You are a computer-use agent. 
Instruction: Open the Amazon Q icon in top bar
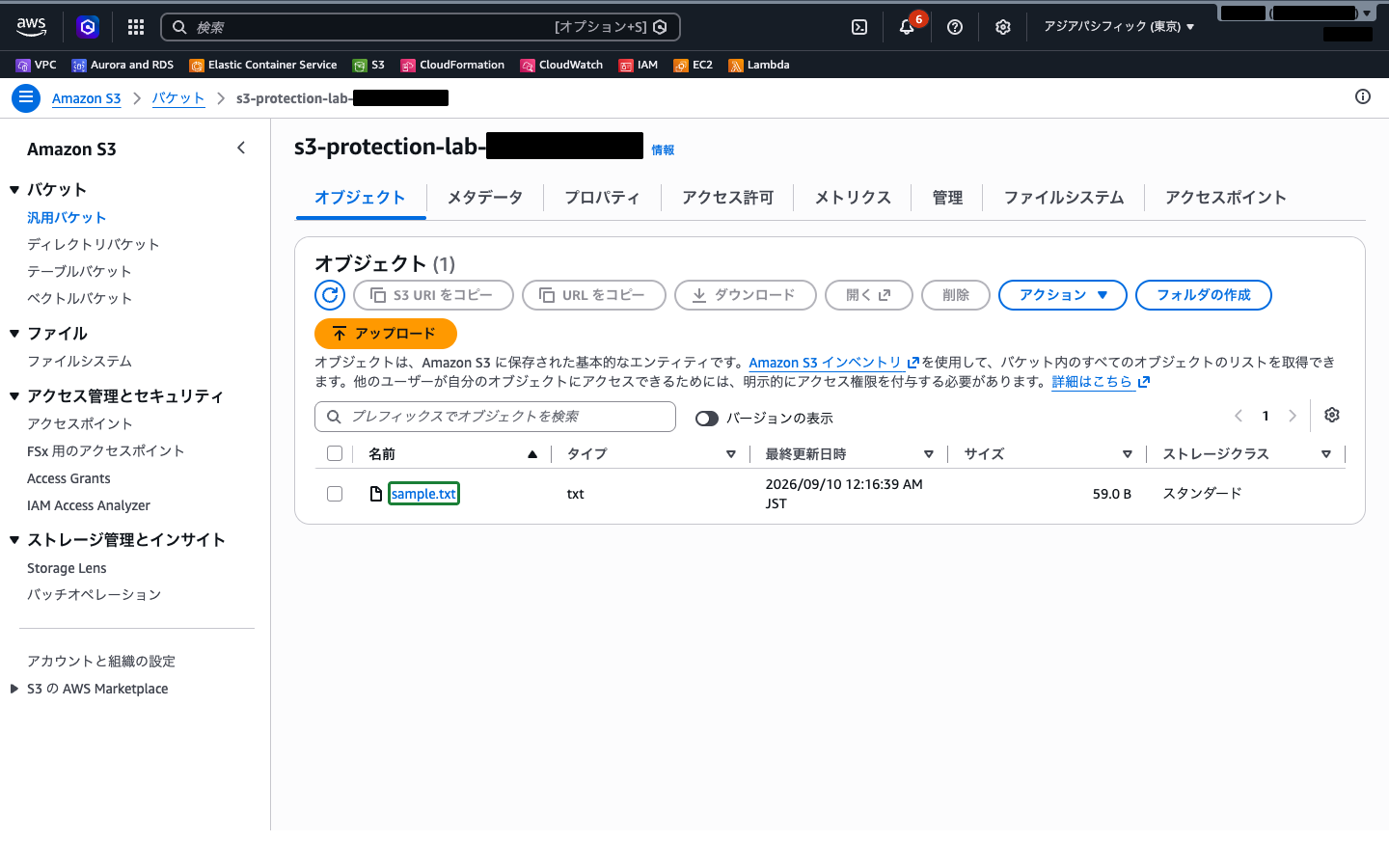coord(88,27)
